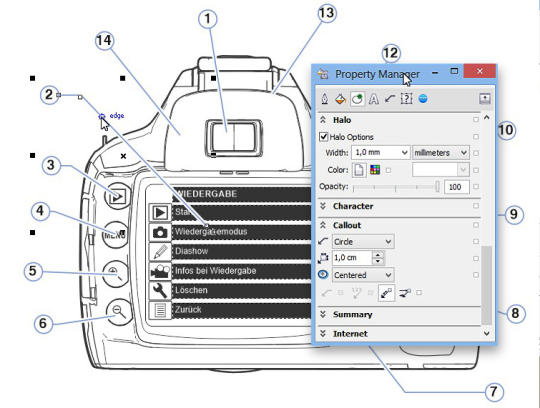
Task: Open the Character 'A' tab icon
Action: (x=374, y=99)
